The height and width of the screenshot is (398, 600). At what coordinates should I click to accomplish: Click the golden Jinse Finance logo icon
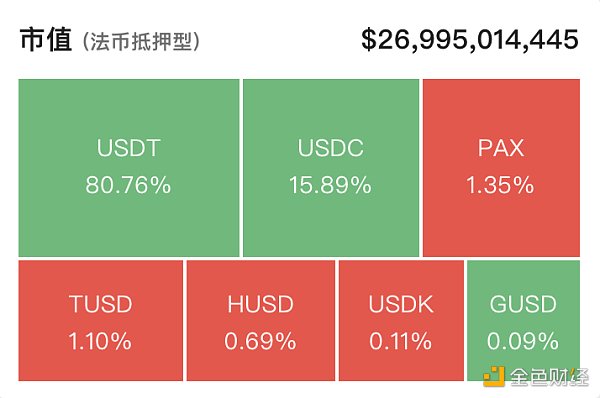coord(494,377)
